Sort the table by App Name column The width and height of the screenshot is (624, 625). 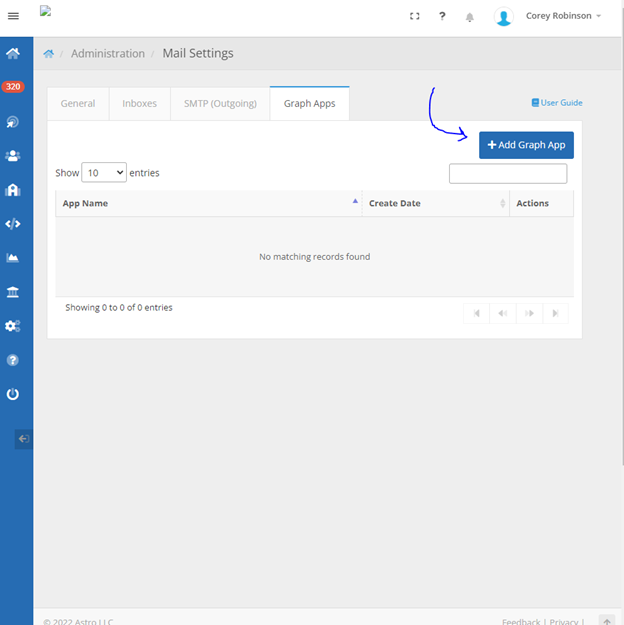coord(208,203)
